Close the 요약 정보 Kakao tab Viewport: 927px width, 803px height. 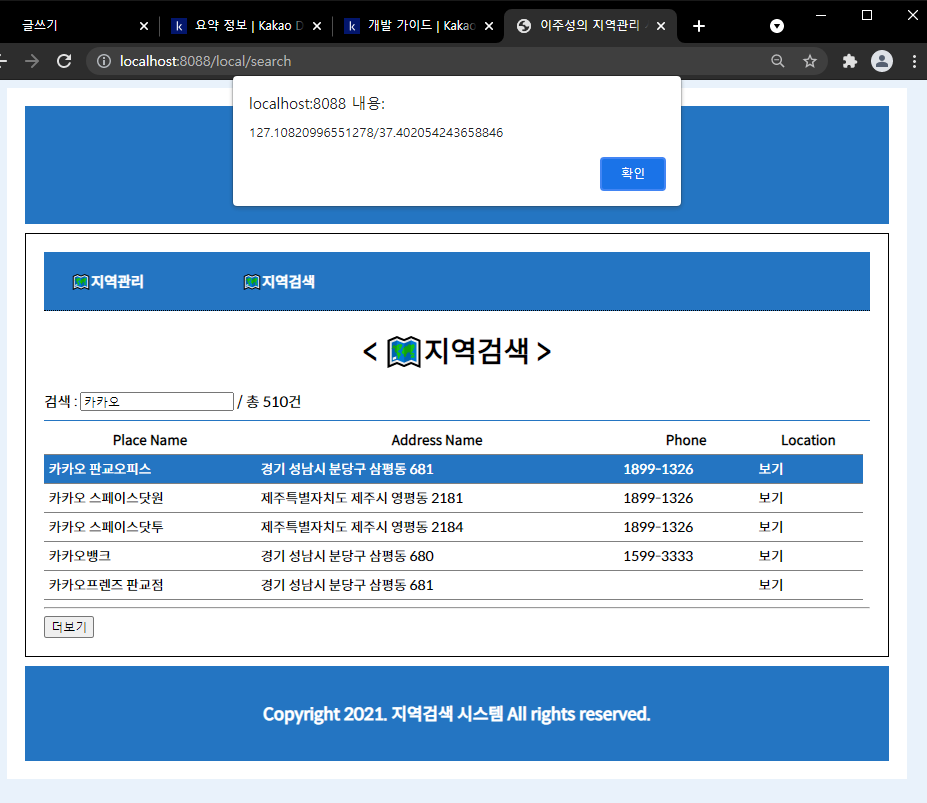pyautogui.click(x=317, y=26)
